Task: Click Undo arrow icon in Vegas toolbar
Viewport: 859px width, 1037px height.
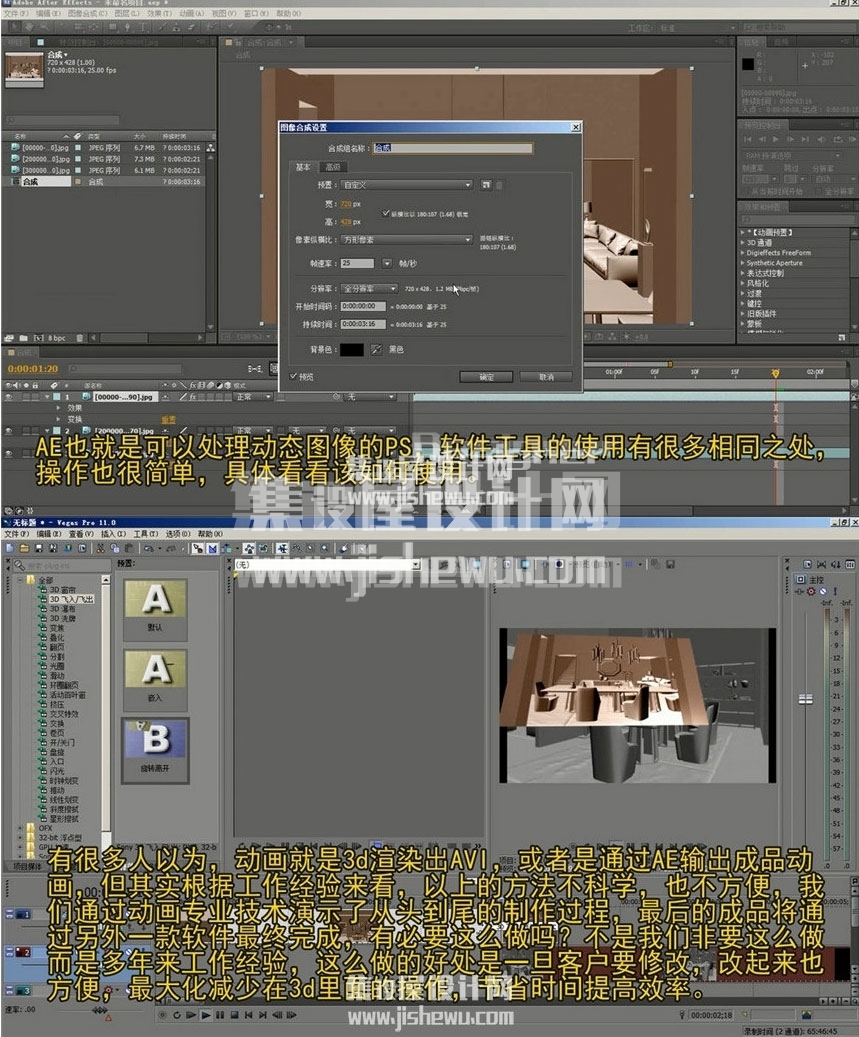Action: point(149,548)
